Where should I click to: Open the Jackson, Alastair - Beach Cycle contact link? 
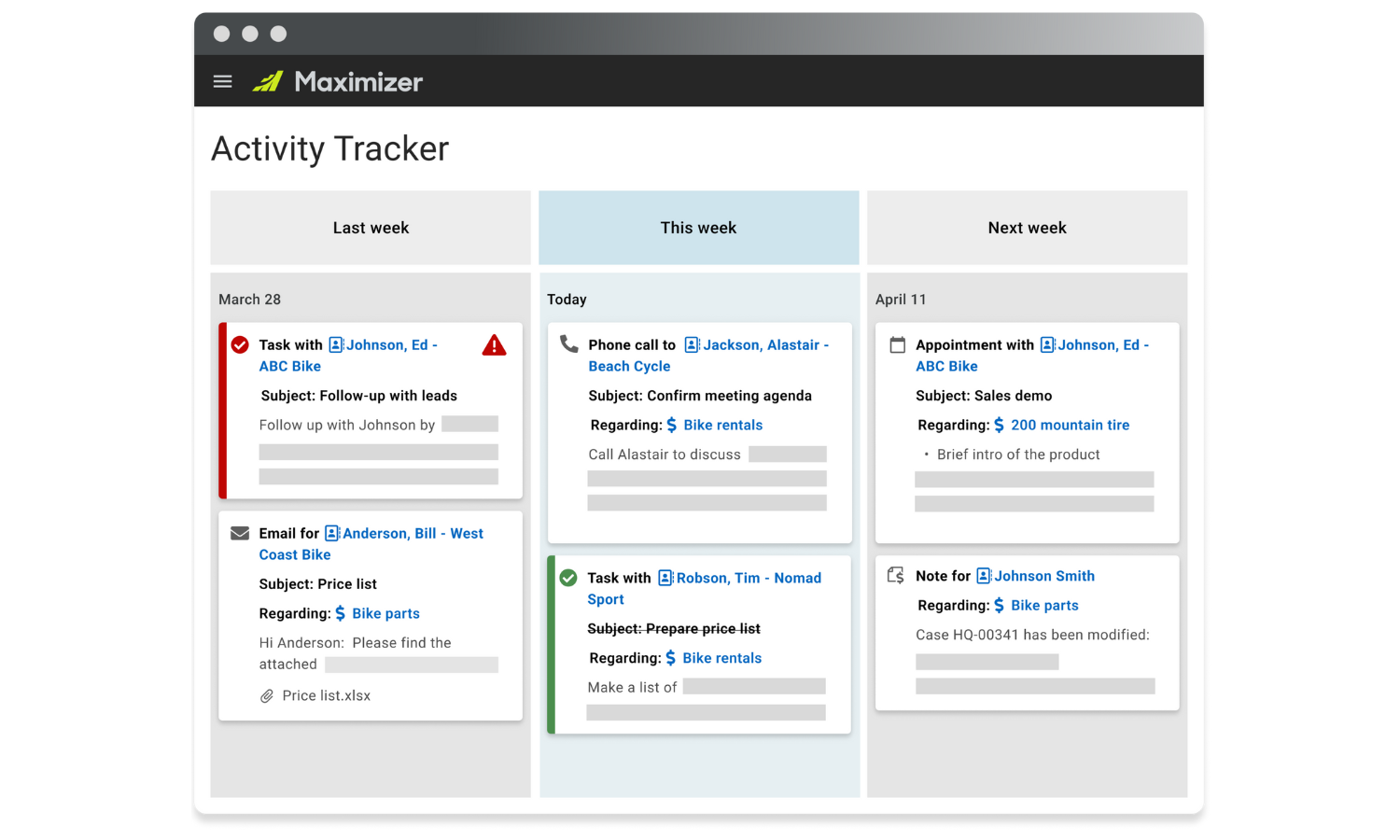click(763, 344)
